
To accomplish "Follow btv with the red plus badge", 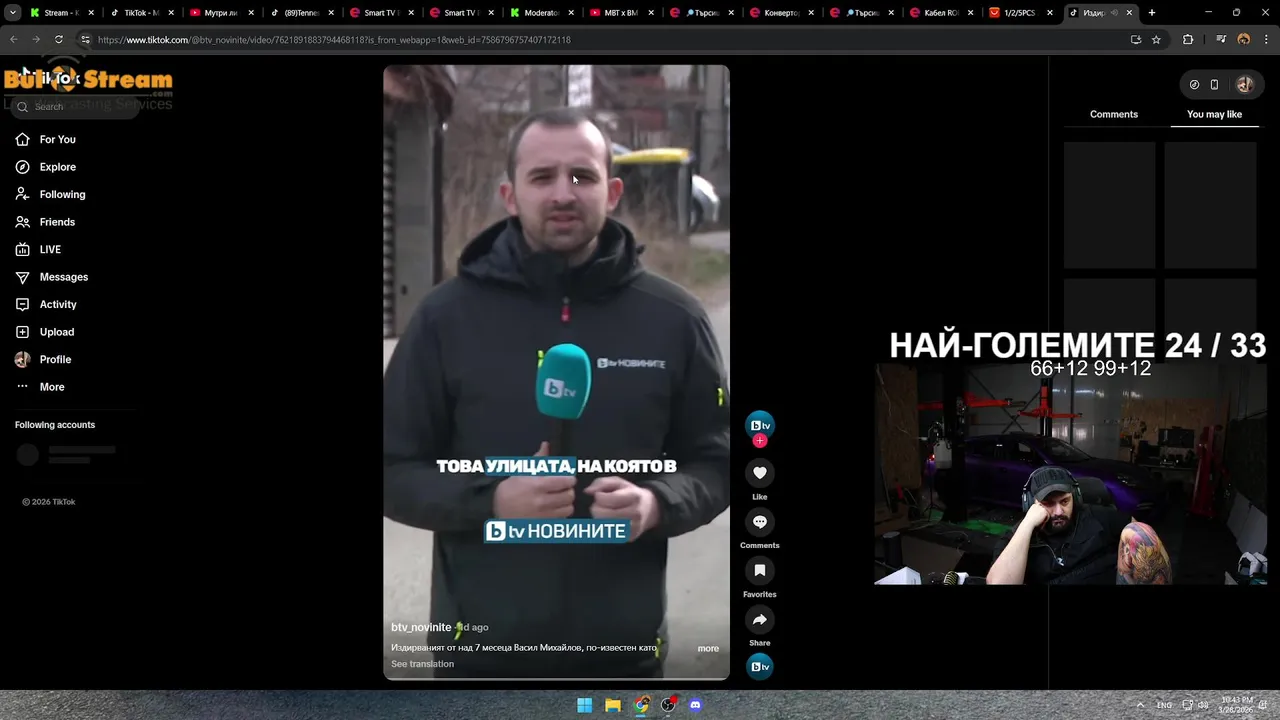I will (760, 441).
